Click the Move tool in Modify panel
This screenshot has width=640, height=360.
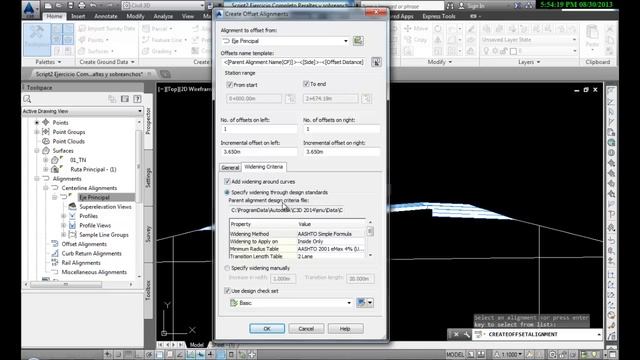pos(416,29)
